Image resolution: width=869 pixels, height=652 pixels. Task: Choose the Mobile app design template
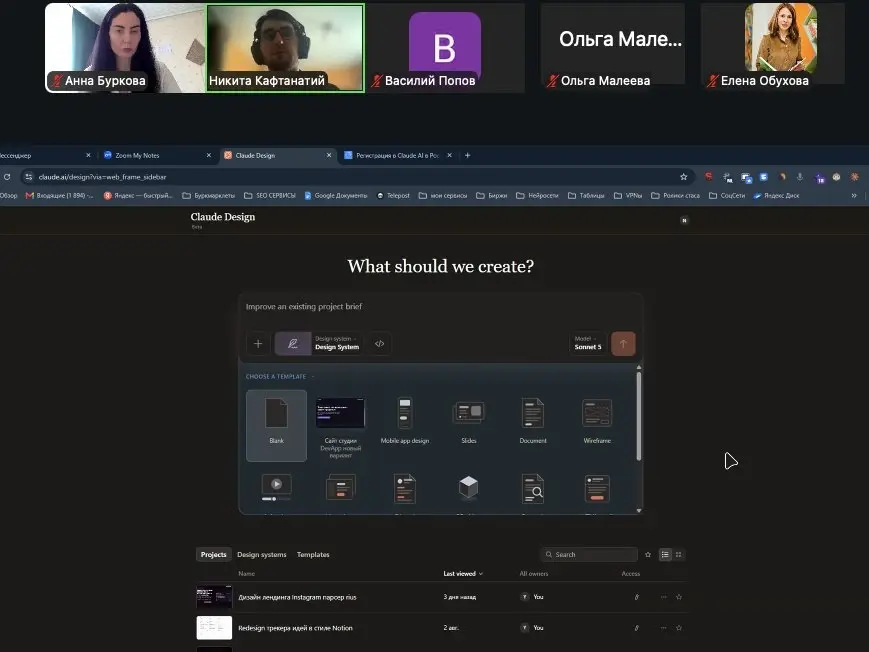pos(405,421)
